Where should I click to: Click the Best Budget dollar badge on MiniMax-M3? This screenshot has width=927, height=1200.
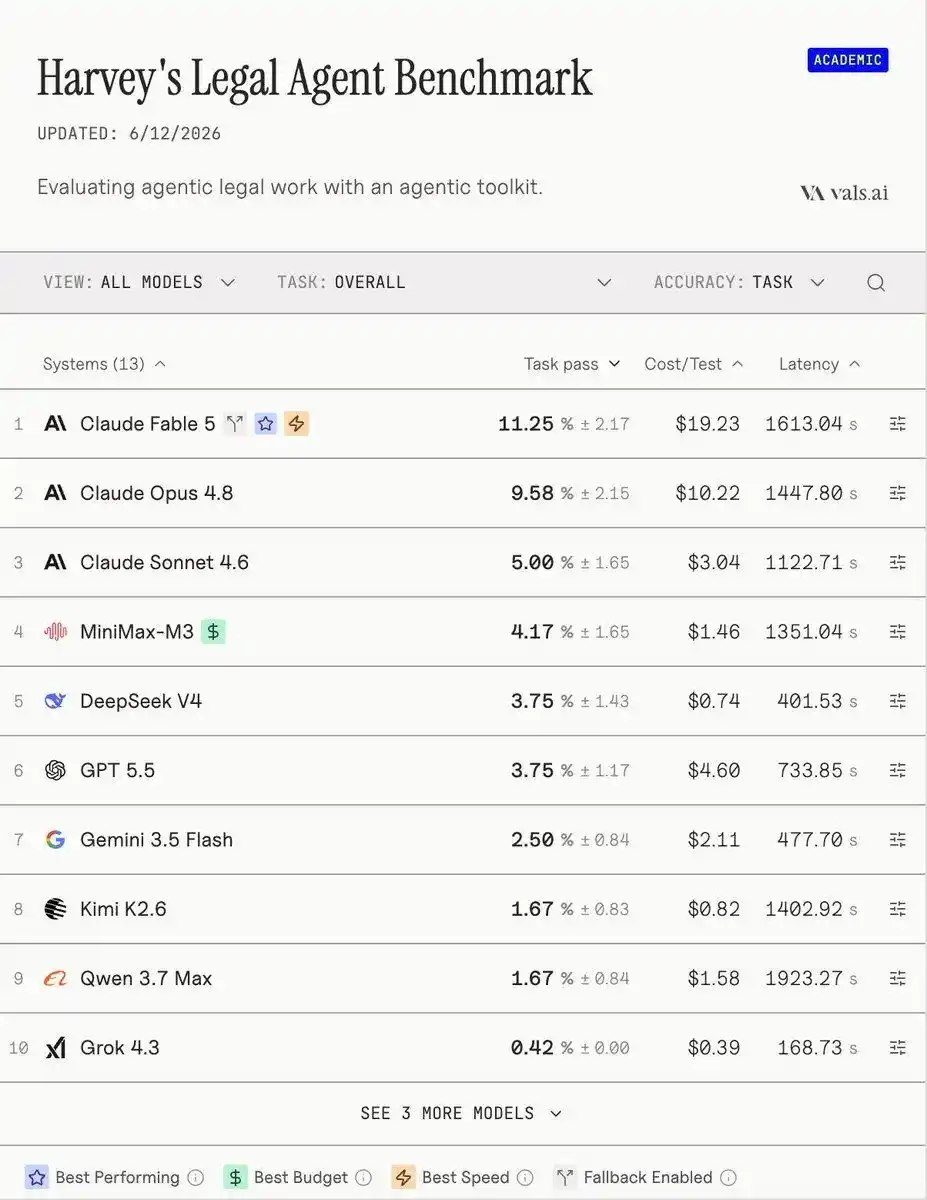[x=213, y=631]
